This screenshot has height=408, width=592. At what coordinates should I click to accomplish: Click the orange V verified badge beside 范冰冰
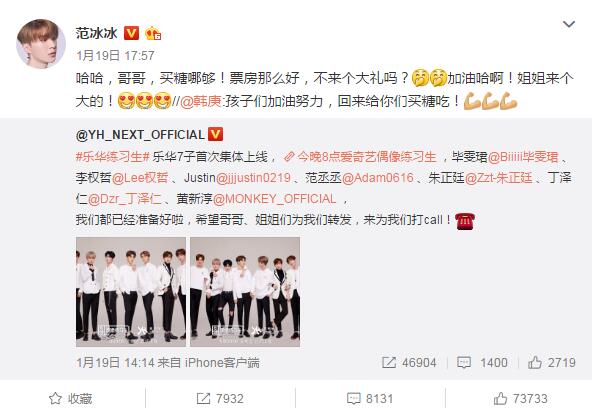(x=131, y=33)
